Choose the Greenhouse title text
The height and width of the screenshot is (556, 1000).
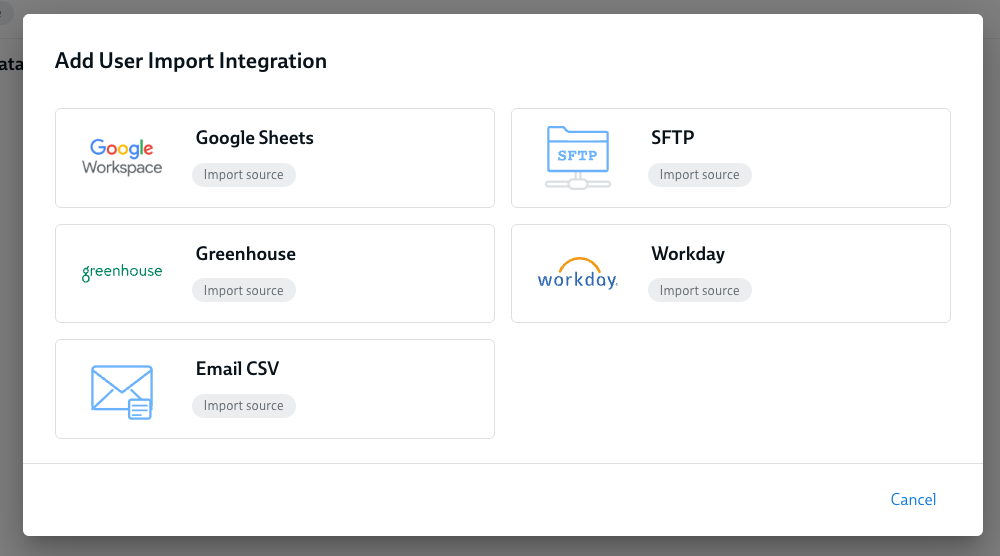point(246,254)
